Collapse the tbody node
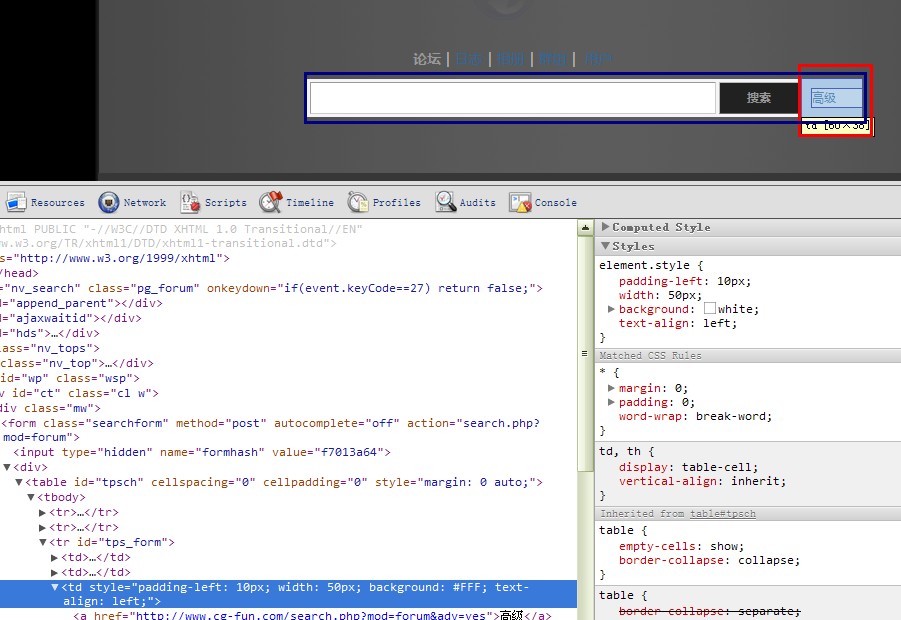Viewport: 901px width, 620px height. [31, 497]
